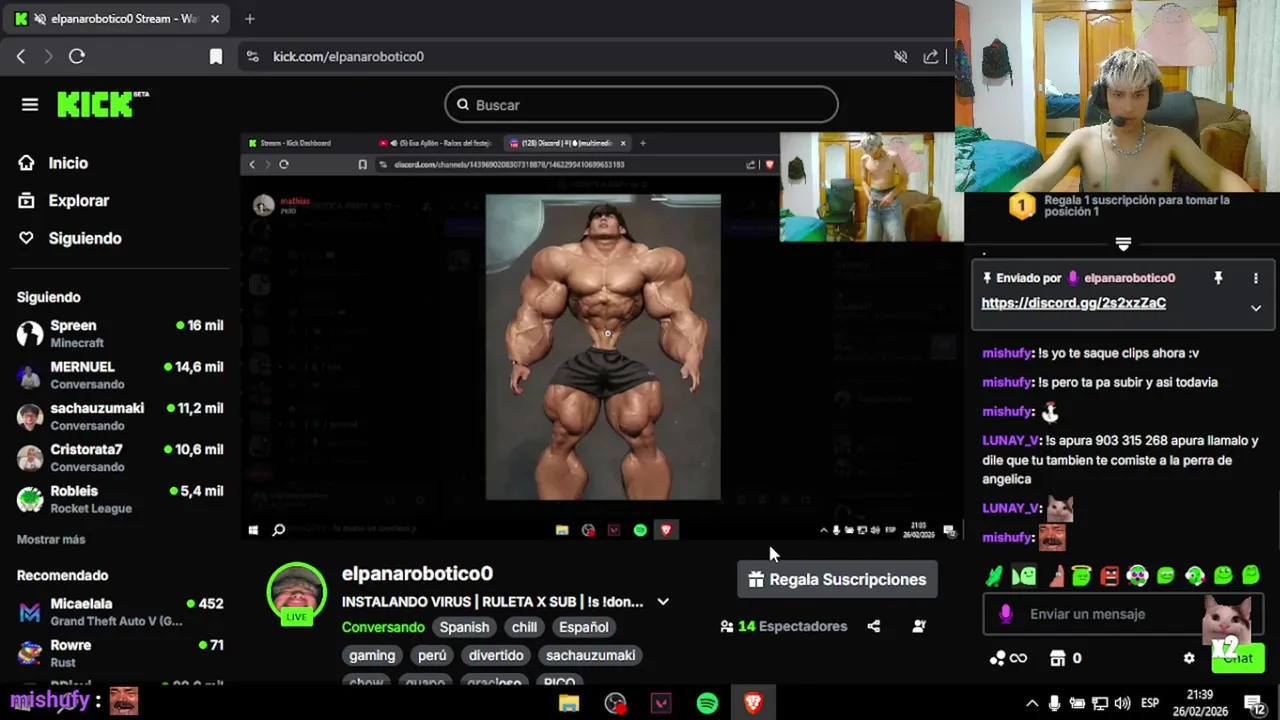Click the green Chat send button

[1238, 657]
